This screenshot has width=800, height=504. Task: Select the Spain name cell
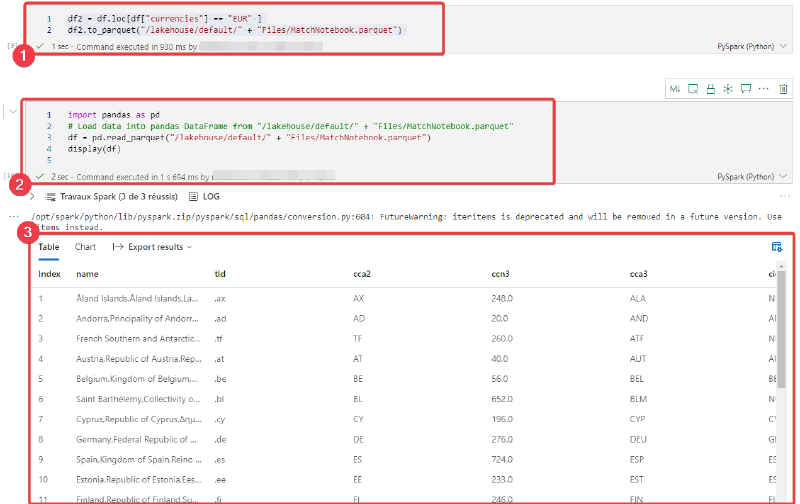click(138, 459)
